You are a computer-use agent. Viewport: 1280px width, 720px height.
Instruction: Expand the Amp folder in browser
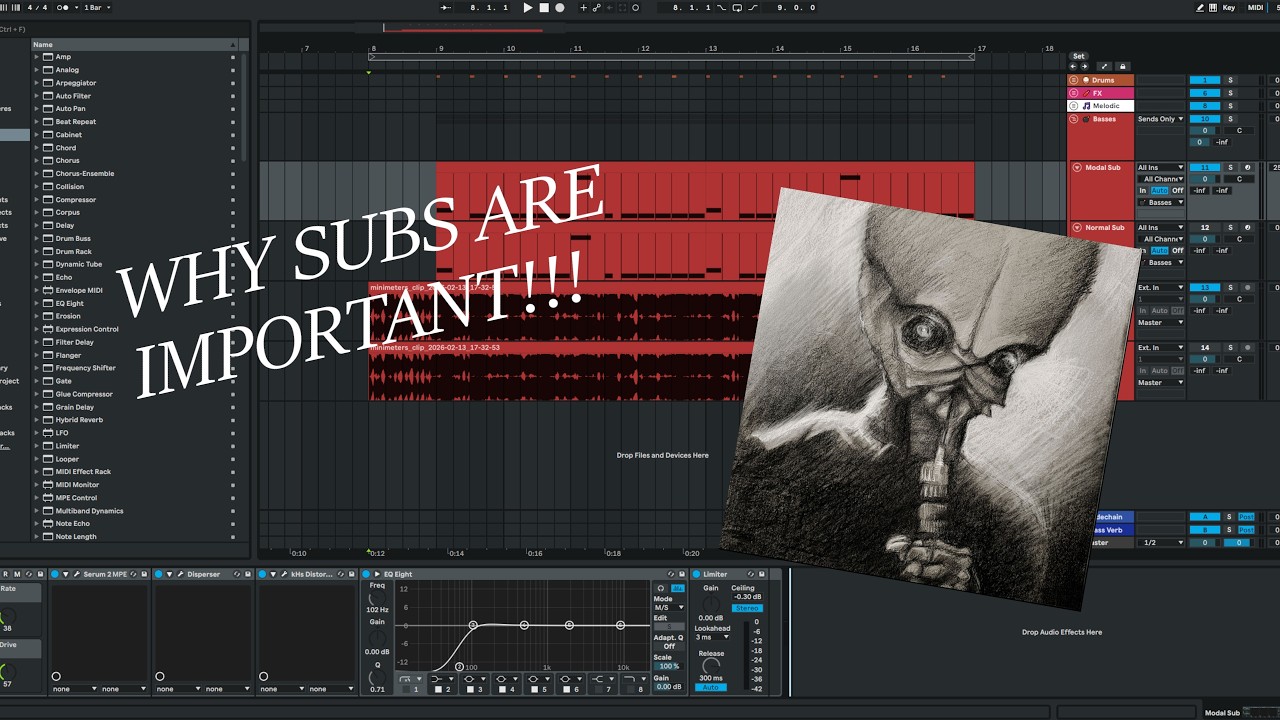(36, 57)
